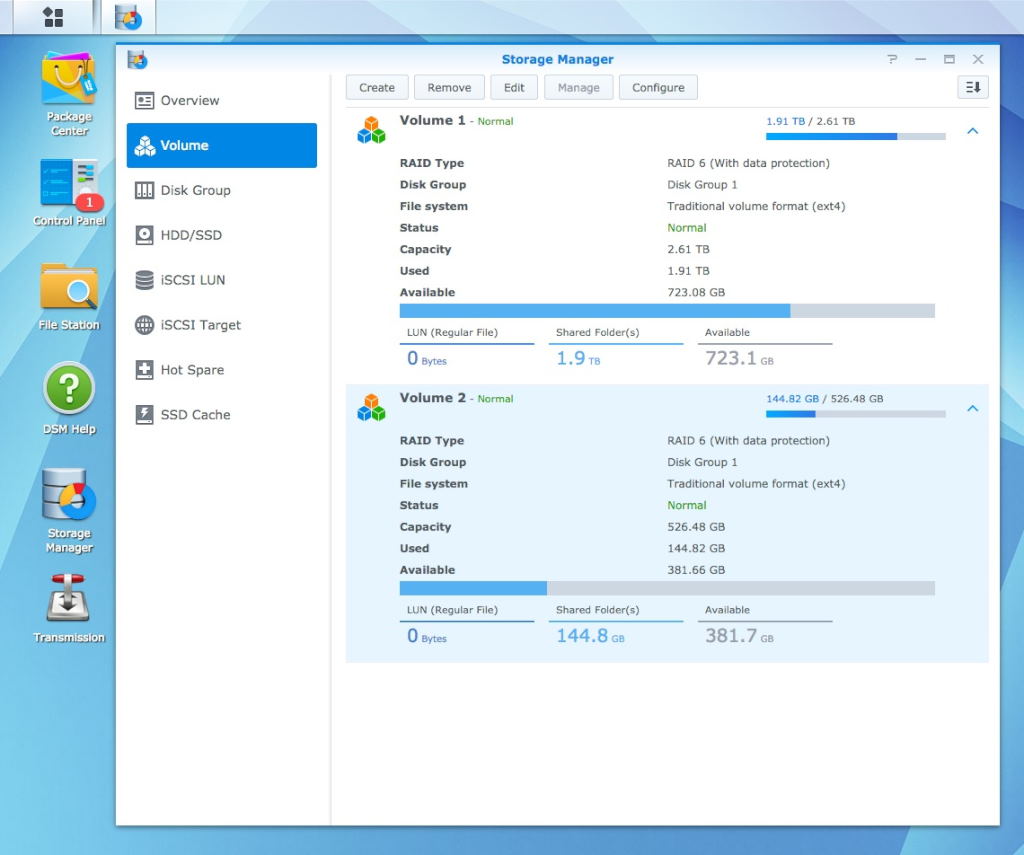
Task: Open the Overview section
Action: point(222,101)
